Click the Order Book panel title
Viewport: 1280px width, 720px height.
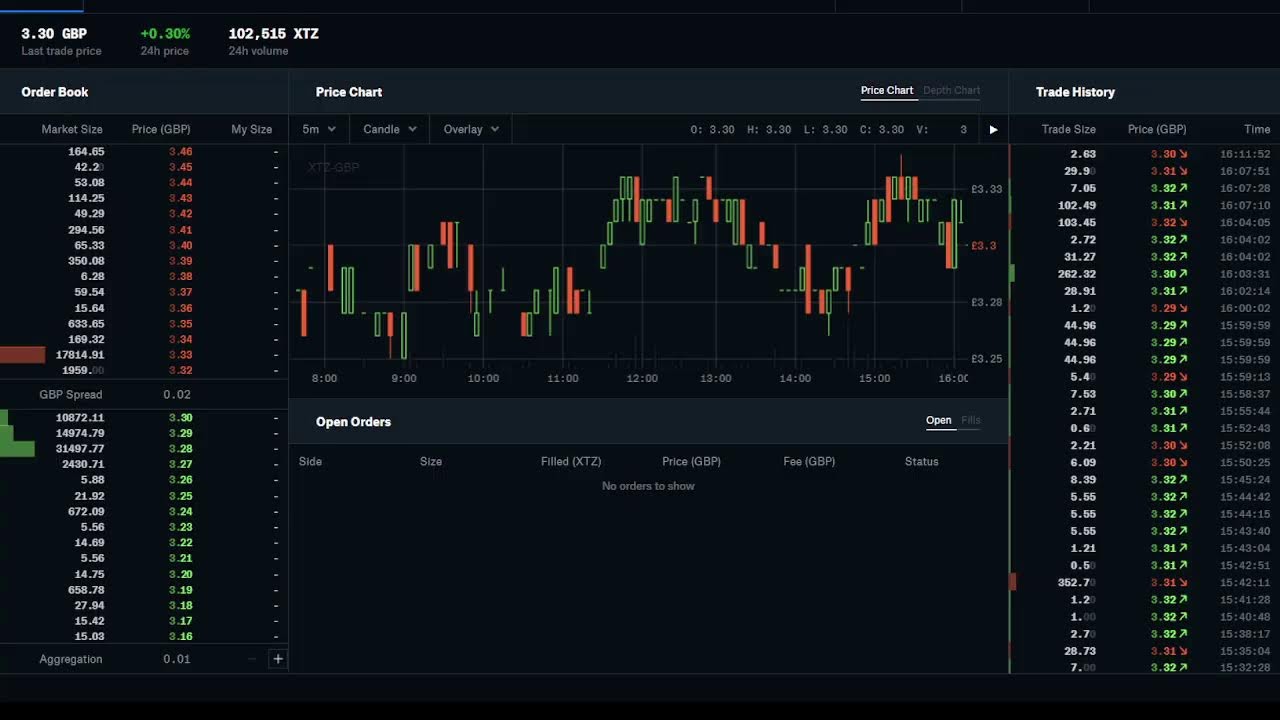point(55,92)
